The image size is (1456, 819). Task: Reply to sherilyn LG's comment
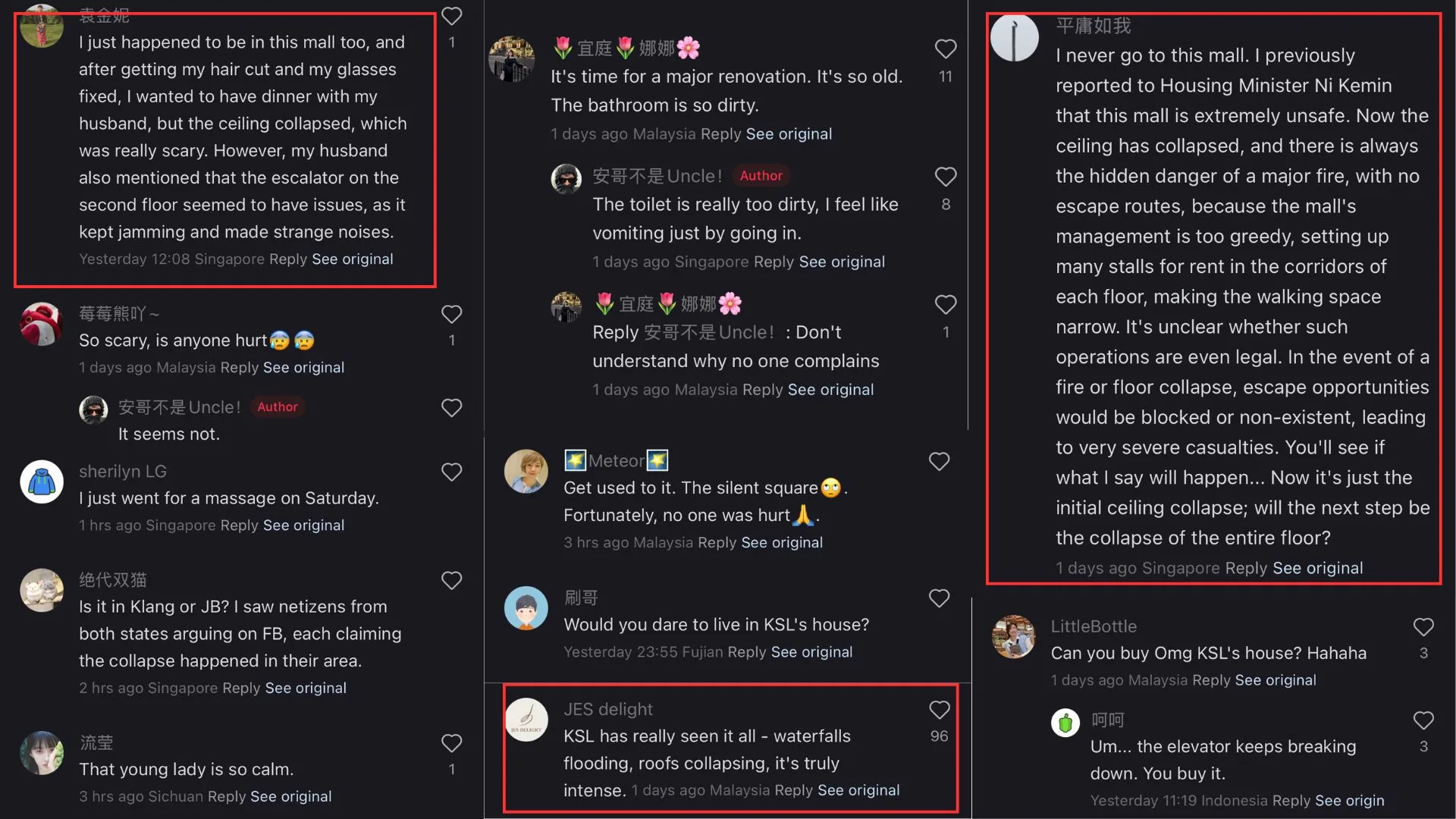coord(239,525)
